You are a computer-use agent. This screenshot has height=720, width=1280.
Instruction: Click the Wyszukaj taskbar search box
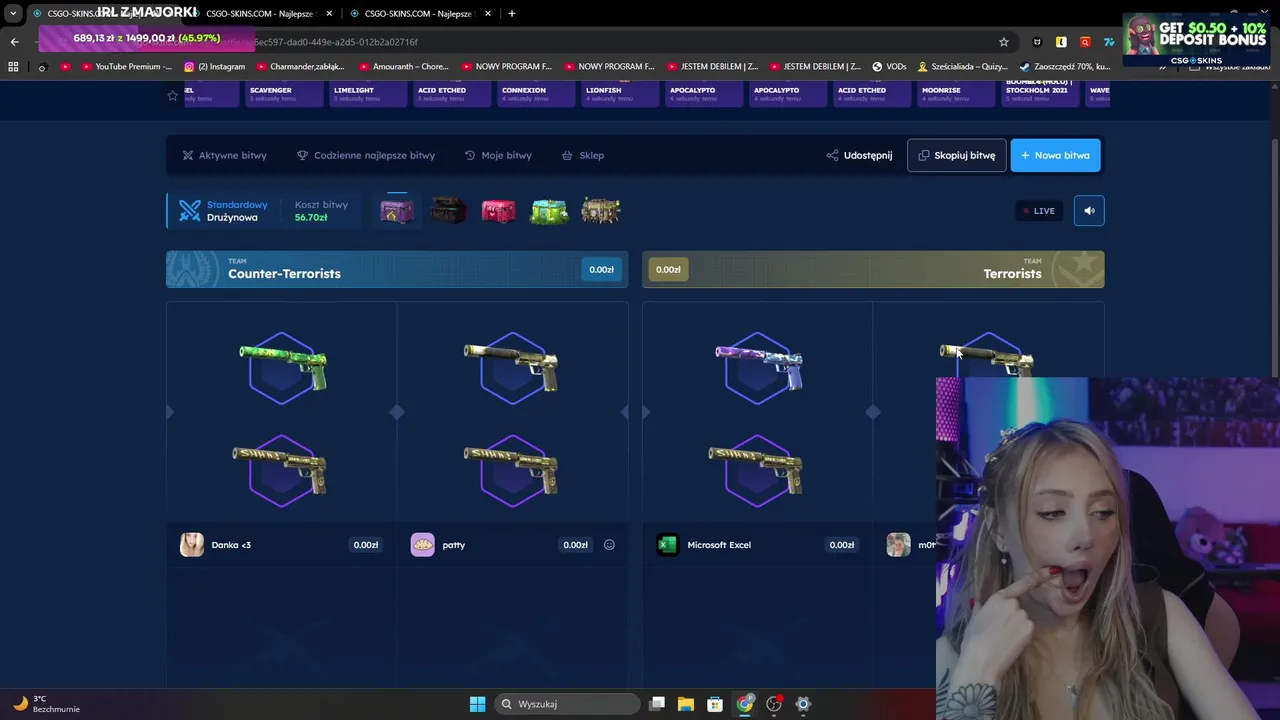[x=568, y=704]
